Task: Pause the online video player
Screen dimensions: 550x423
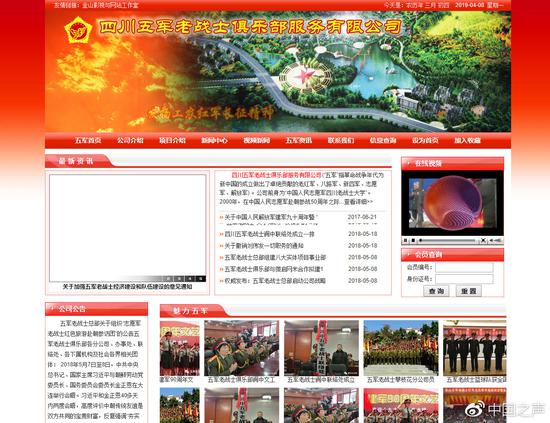Action: point(405,240)
